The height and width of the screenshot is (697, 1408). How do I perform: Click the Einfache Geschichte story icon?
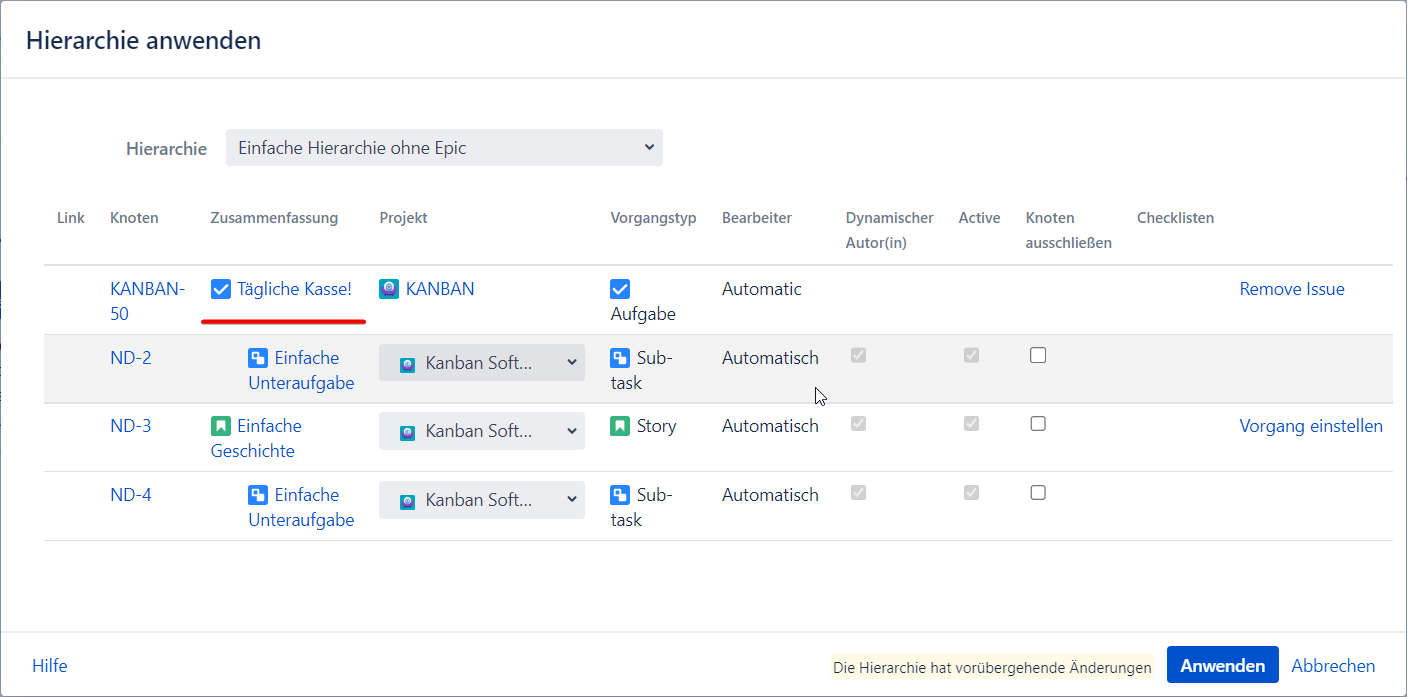tap(221, 426)
